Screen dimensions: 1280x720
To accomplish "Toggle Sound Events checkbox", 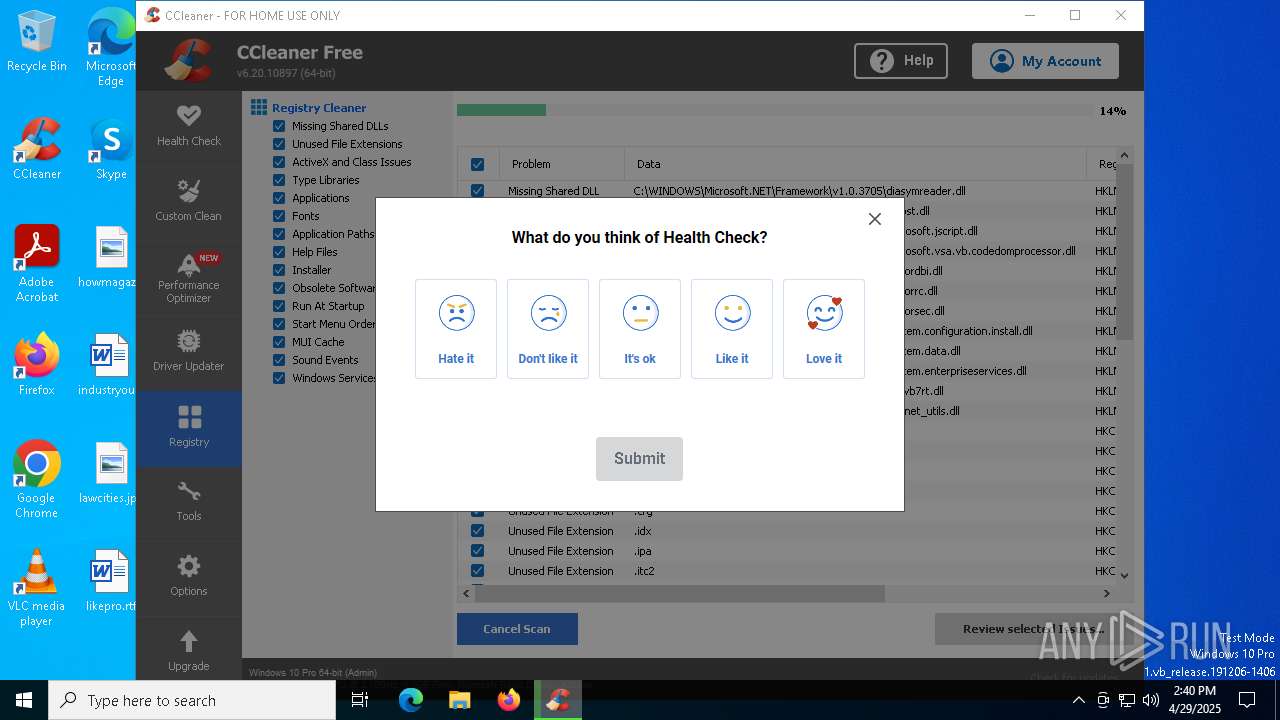I will pyautogui.click(x=279, y=360).
